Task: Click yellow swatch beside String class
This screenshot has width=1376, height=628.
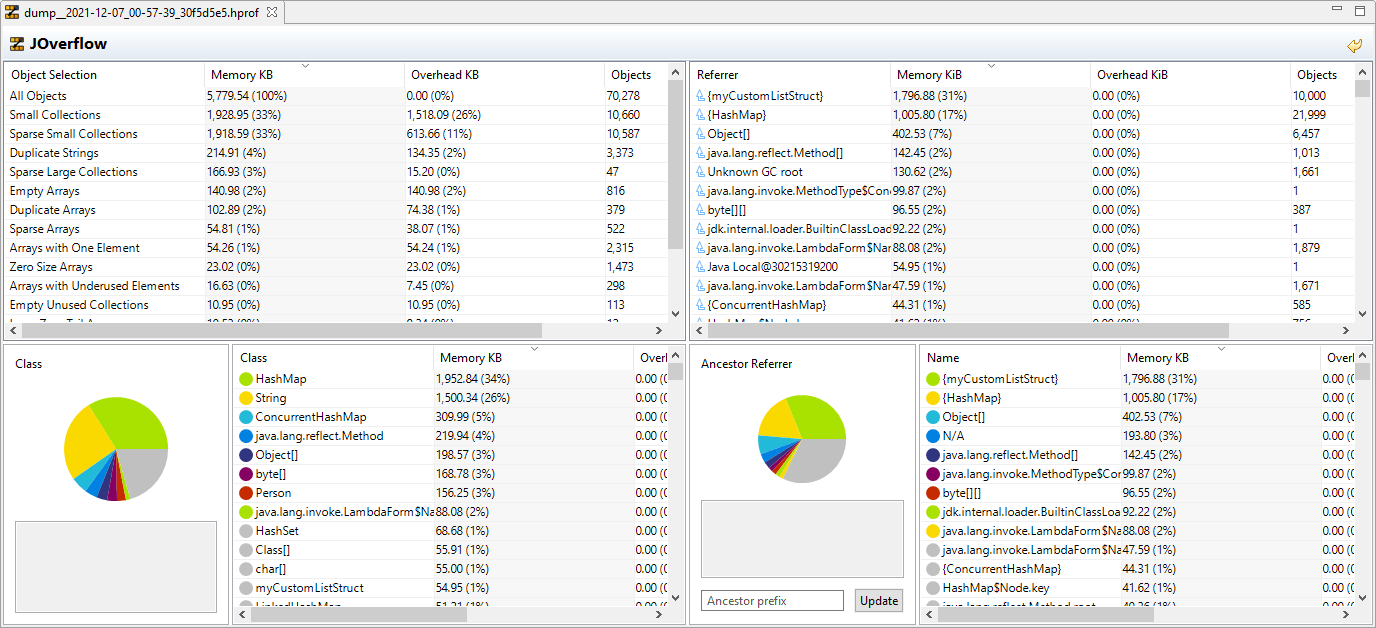Action: (246, 398)
